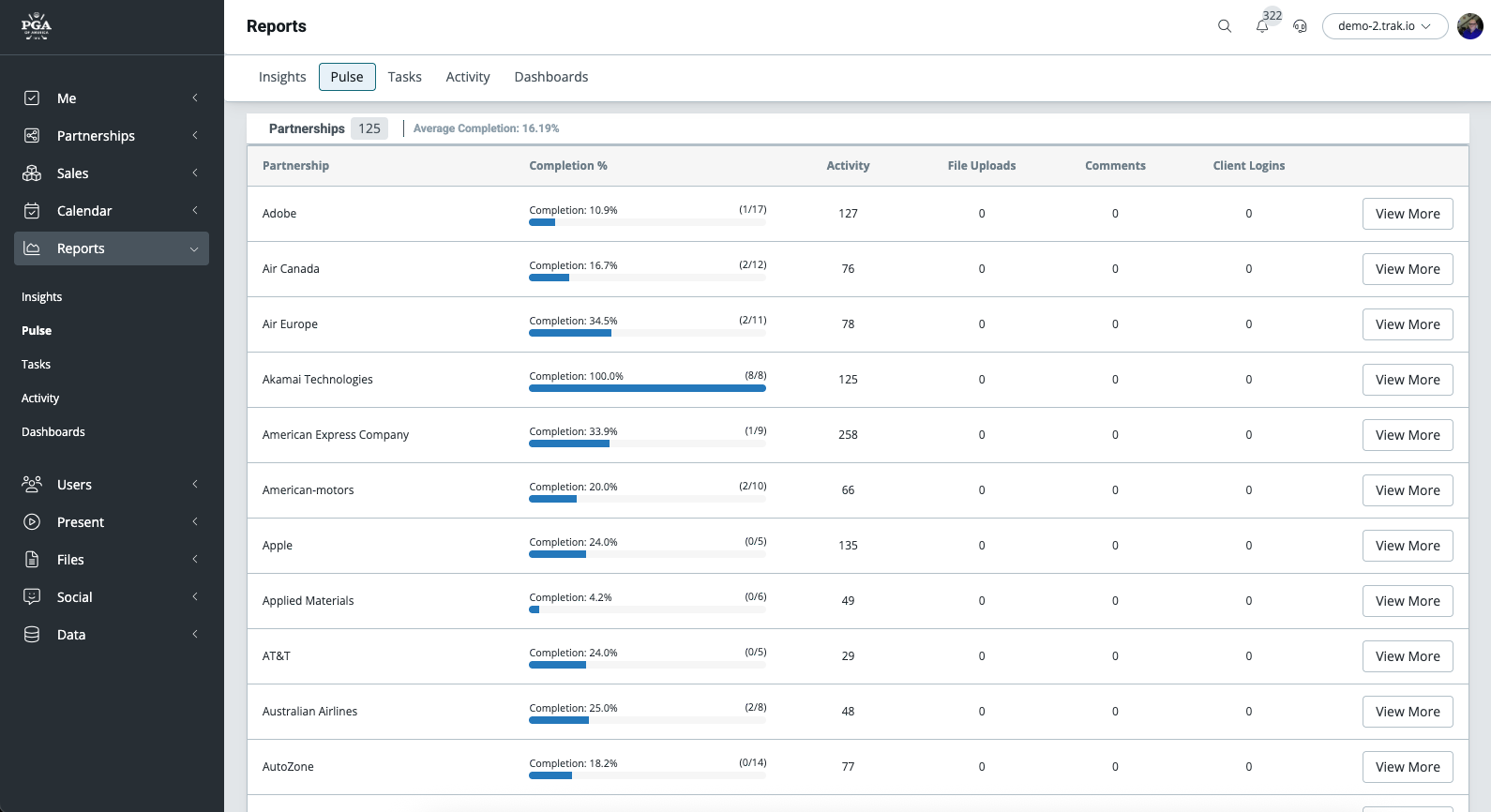1491x812 pixels.
Task: Click View More for Air Canada
Action: 1408,269
